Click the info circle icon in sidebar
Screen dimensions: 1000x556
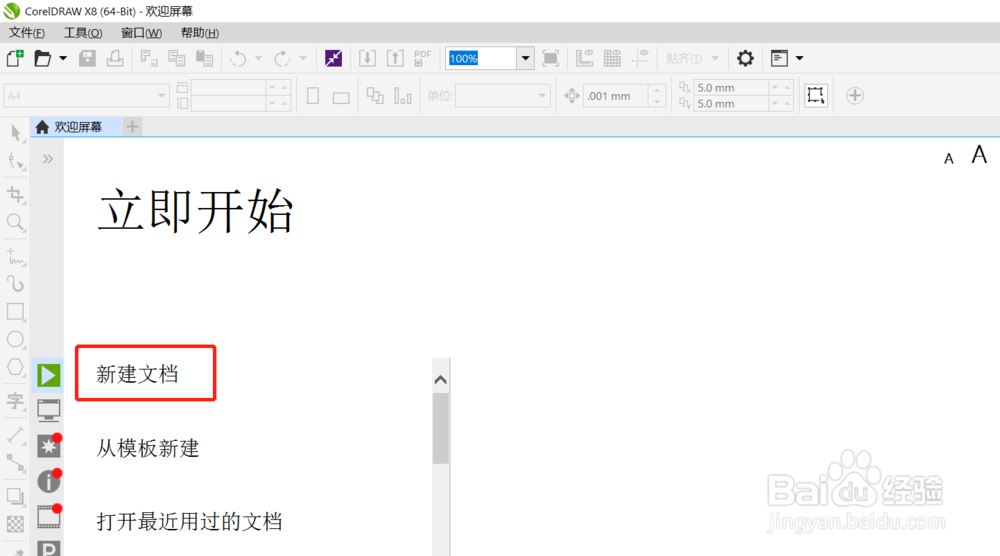pyautogui.click(x=48, y=481)
